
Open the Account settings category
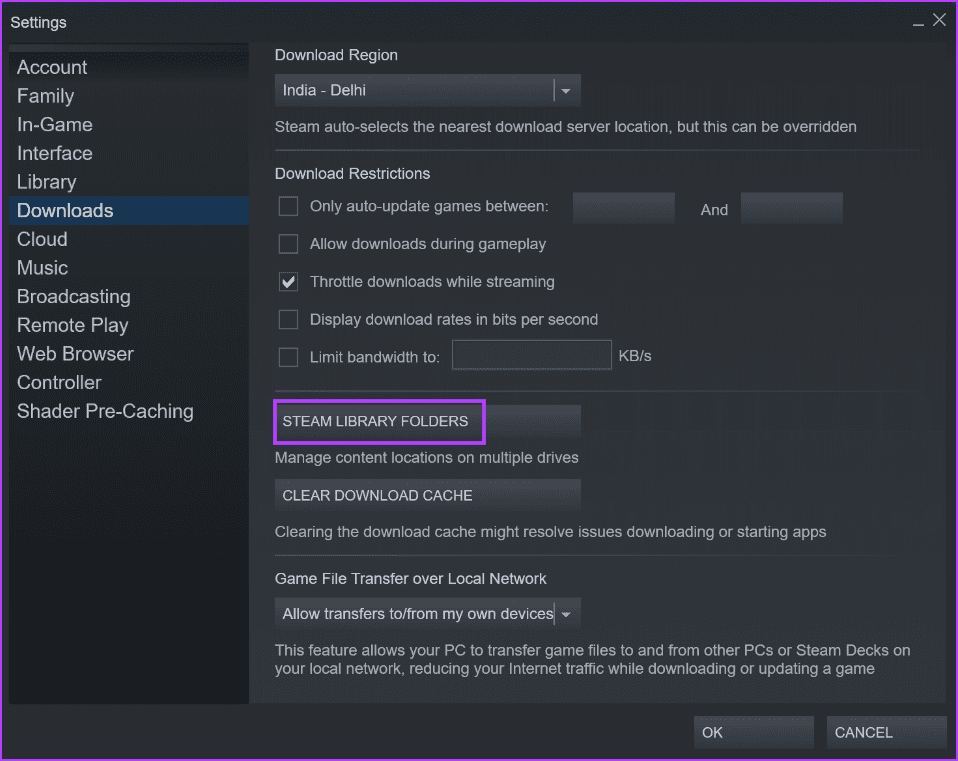pyautogui.click(x=128, y=67)
